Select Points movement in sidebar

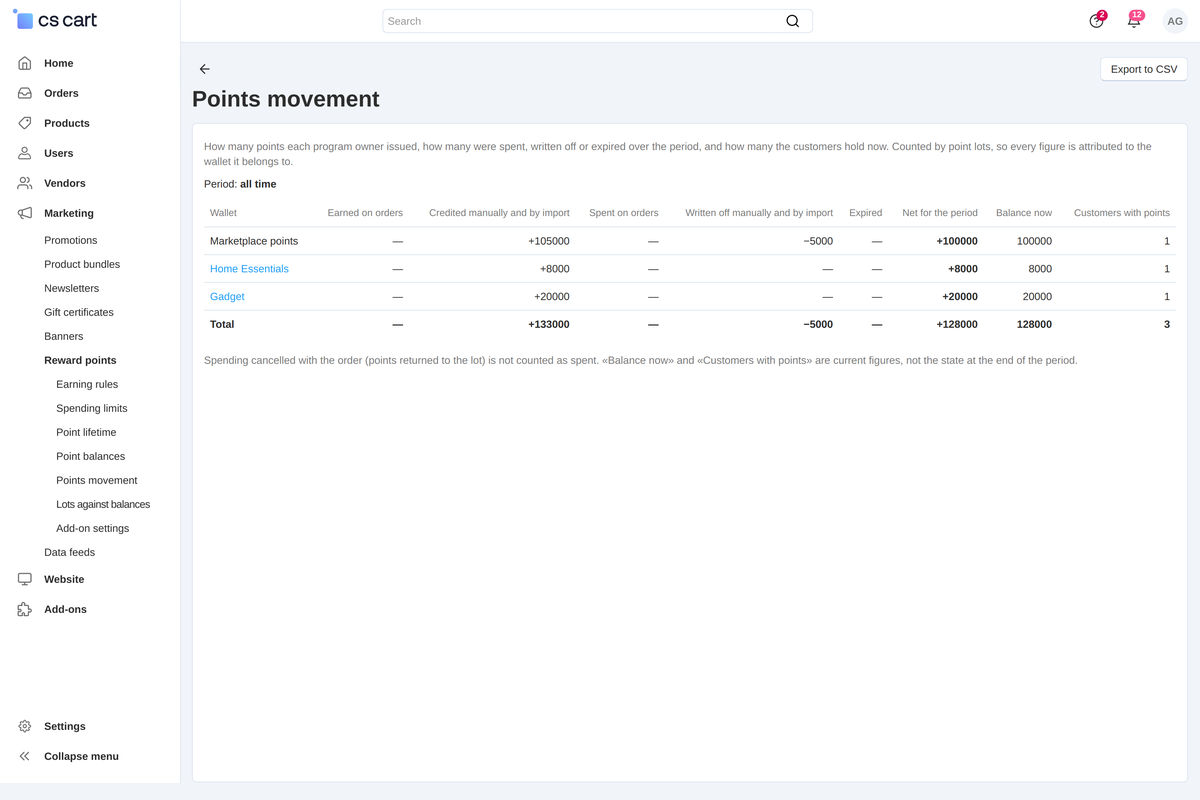[97, 480]
